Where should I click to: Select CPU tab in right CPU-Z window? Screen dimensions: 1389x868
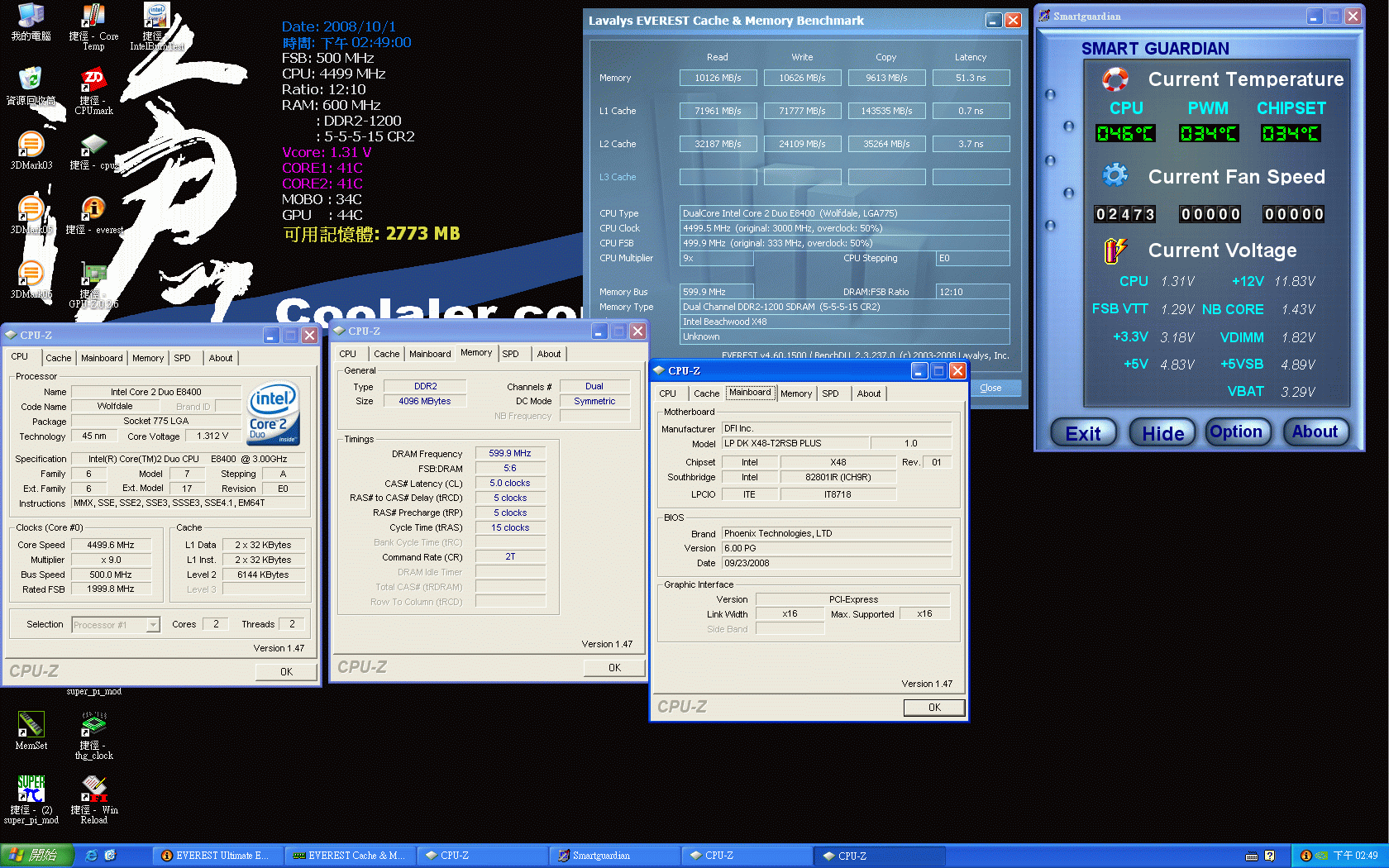pyautogui.click(x=668, y=393)
